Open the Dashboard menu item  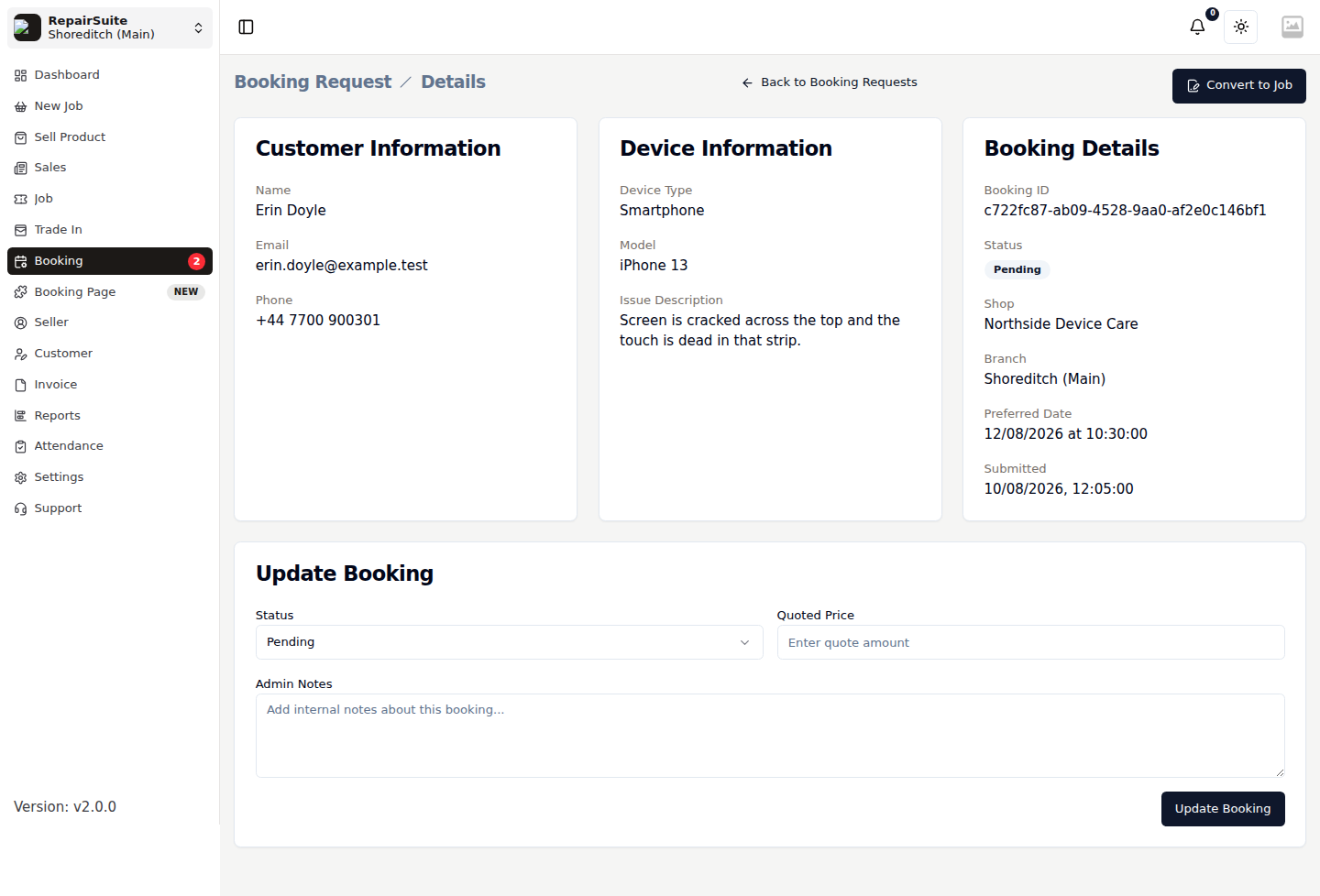110,75
